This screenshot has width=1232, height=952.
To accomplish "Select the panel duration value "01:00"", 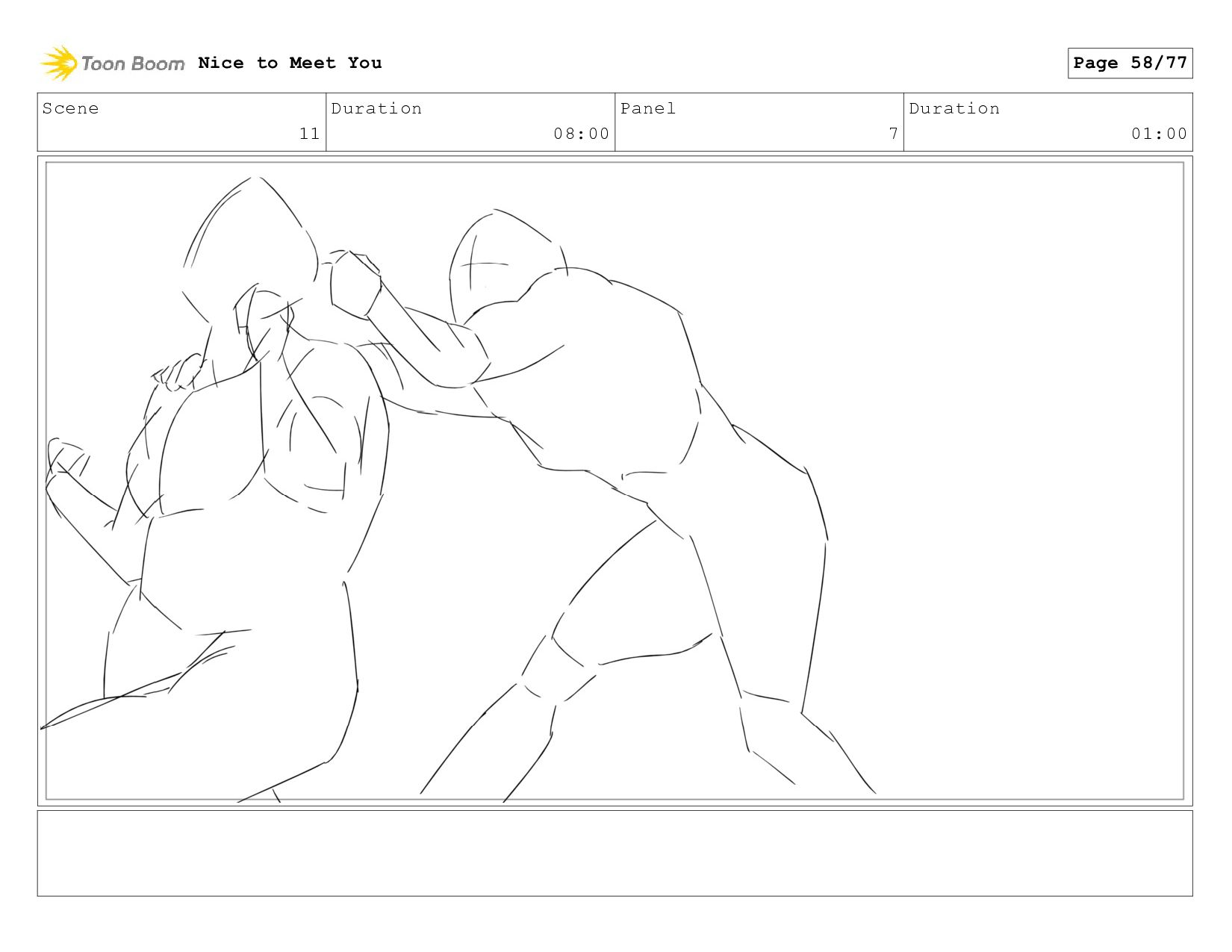I will [1159, 134].
